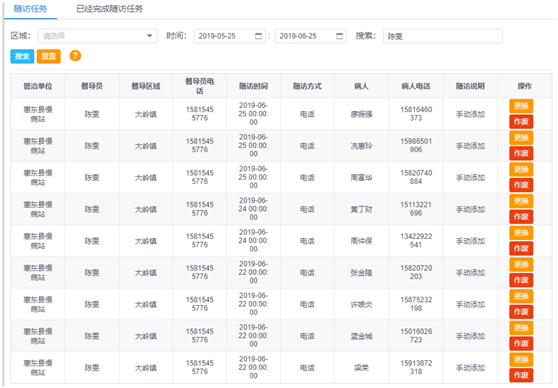This screenshot has width=558, height=388.
Task: Click 作废 for patient phone 15113221696
Action: [x=521, y=216]
